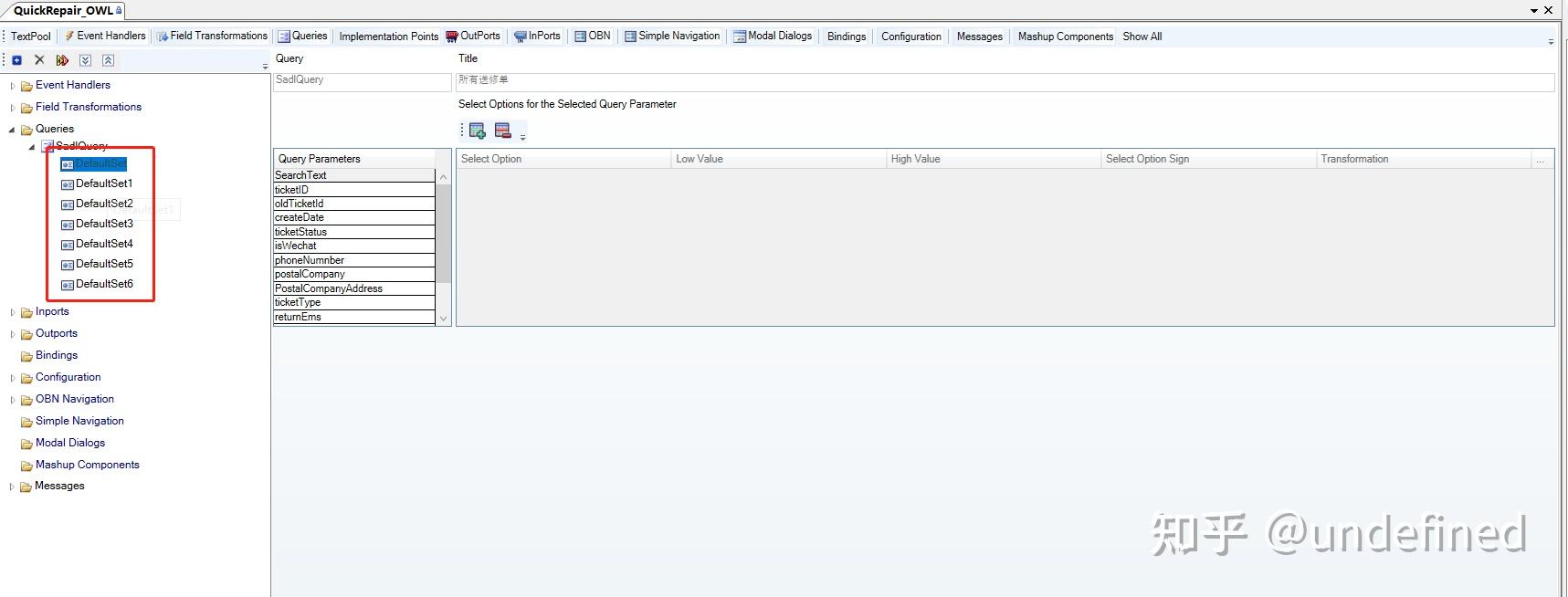Open the TextPool tab
This screenshot has width=1568, height=597.
tap(30, 37)
